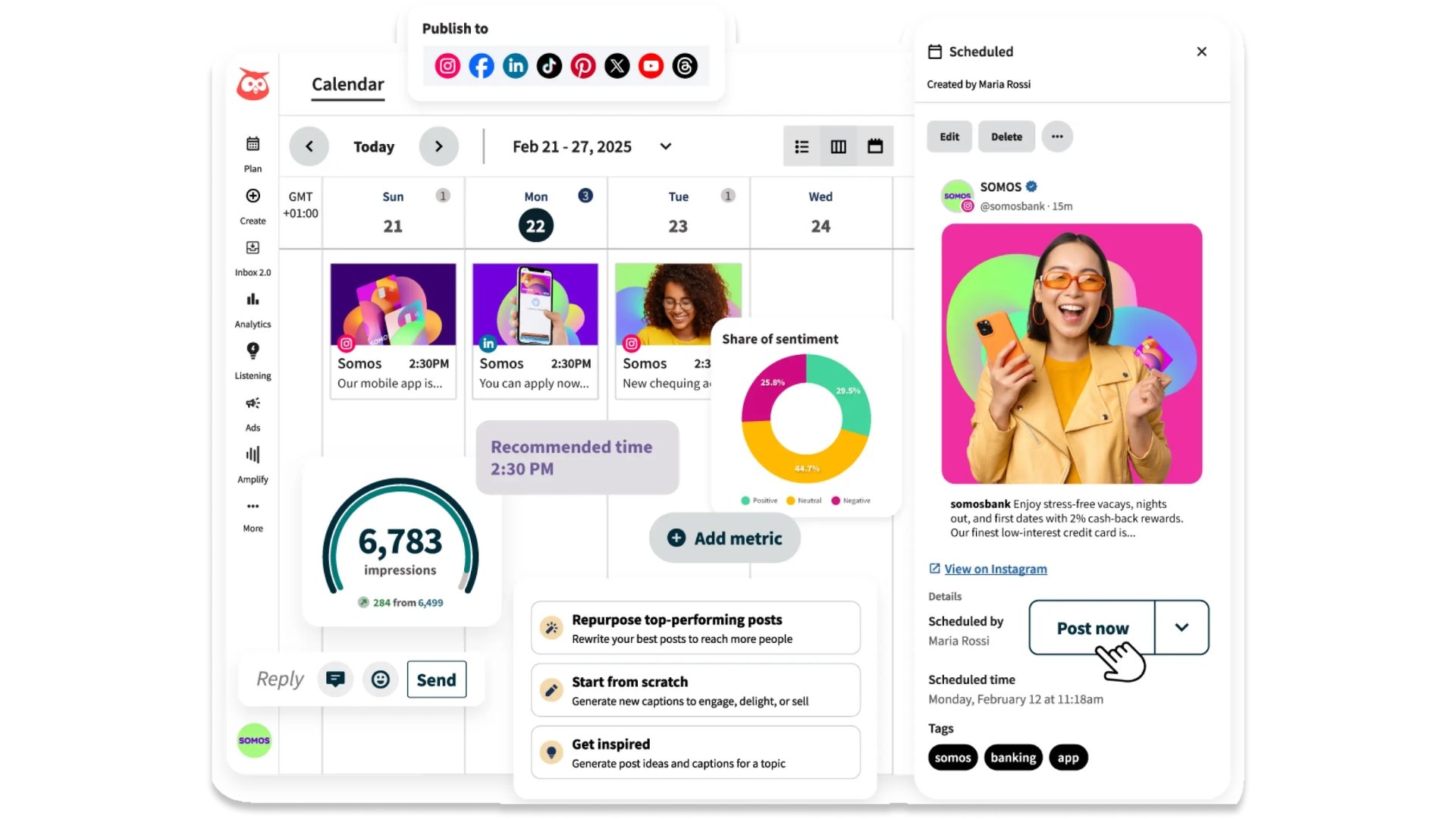
Task: Open the Post now dropdown arrow
Action: [1181, 628]
